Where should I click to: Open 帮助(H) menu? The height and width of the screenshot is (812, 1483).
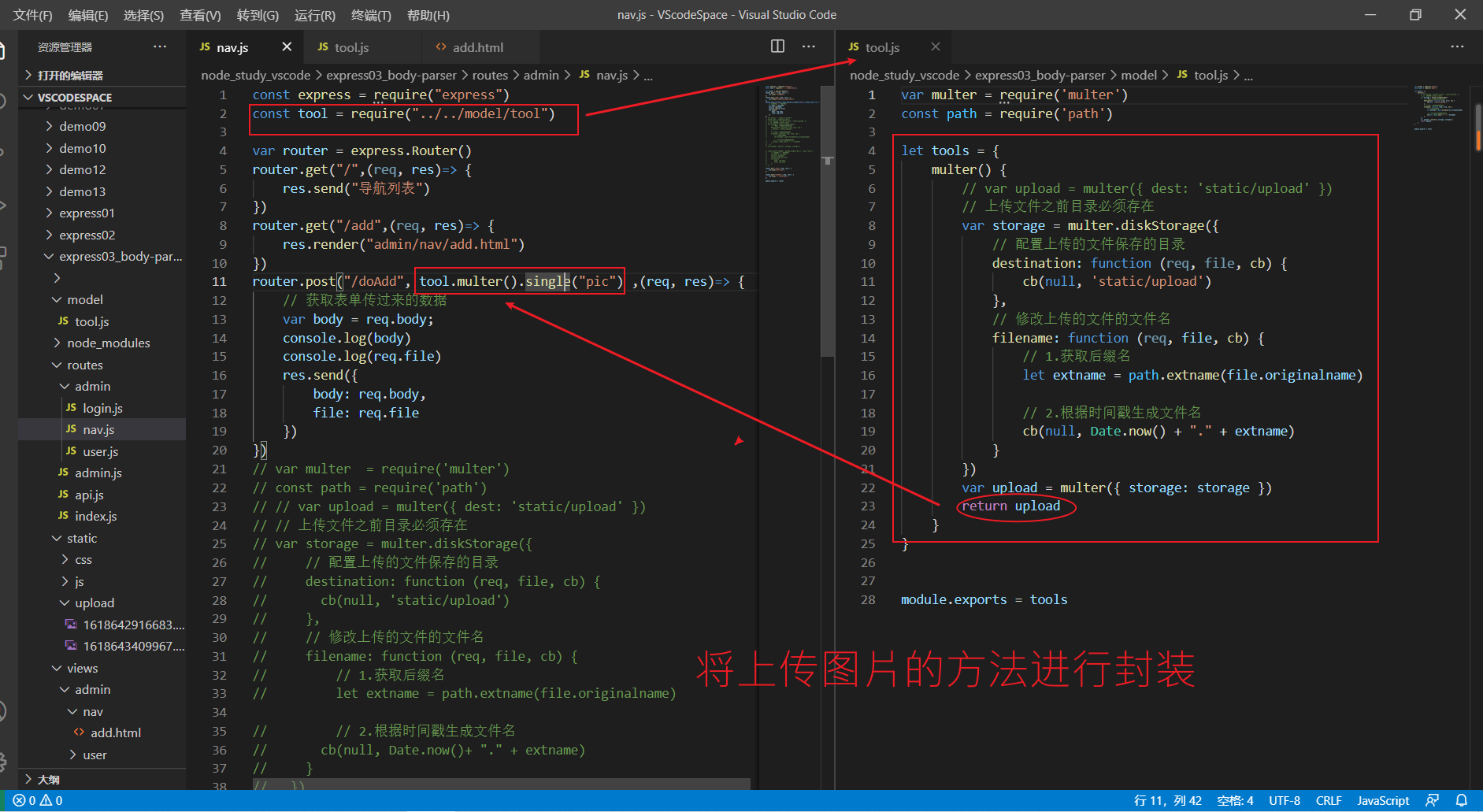pyautogui.click(x=428, y=15)
